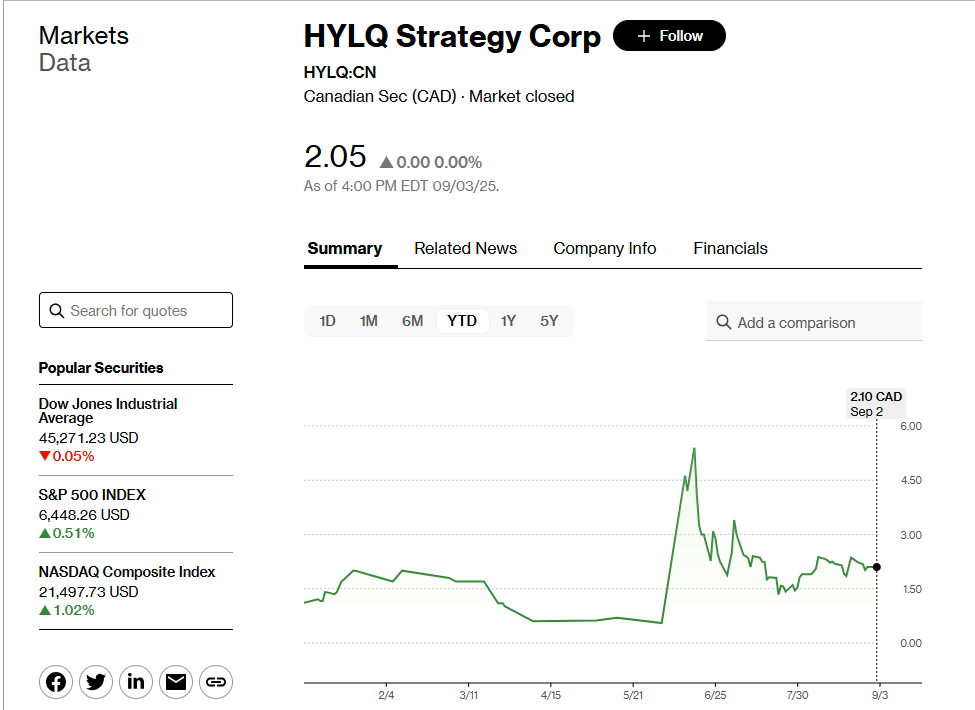Select the 5Y chart range
Viewport: 975px width, 710px height.
coord(549,321)
